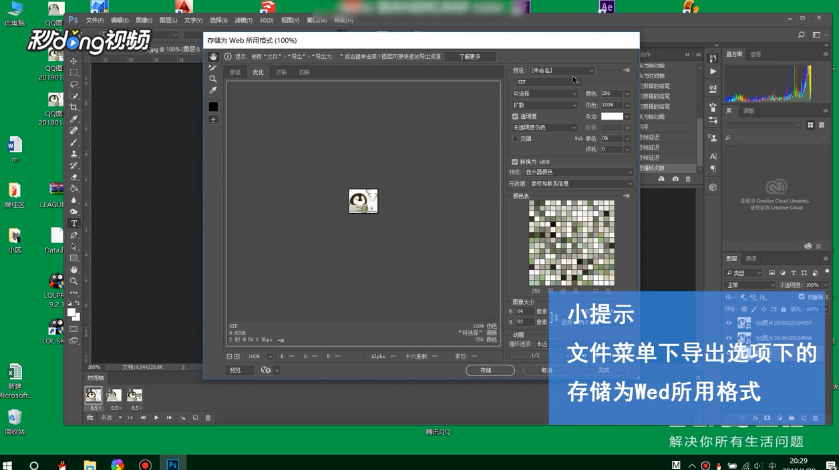
Task: Click the Photoshop icon in Windows taskbar
Action: click(172, 465)
